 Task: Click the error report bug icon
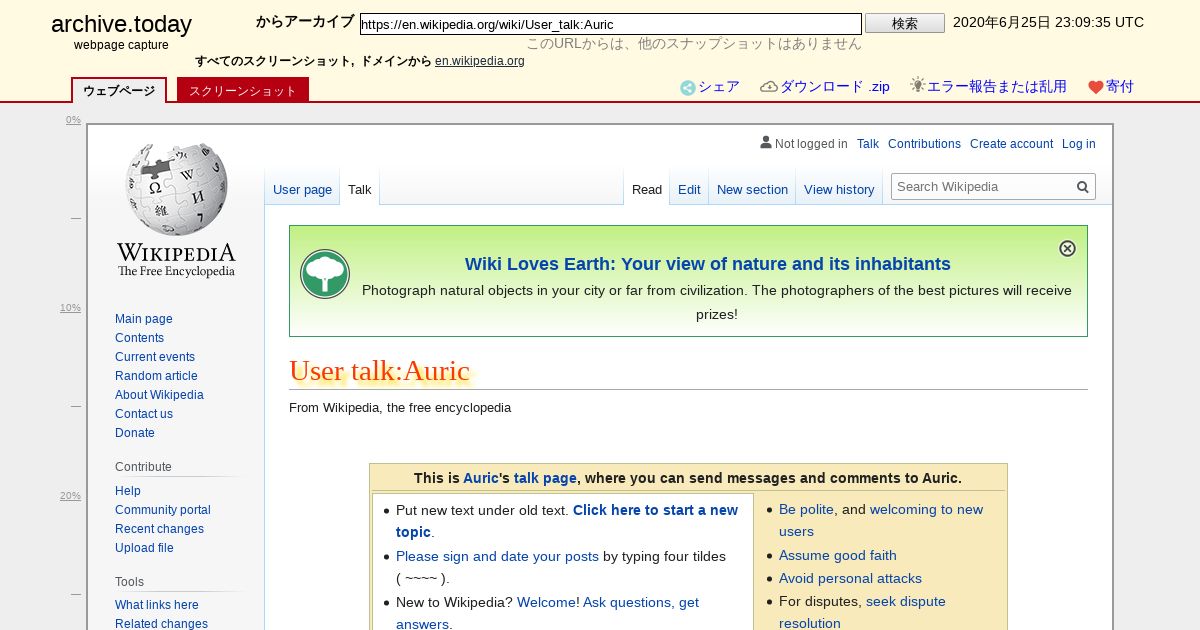point(917,86)
